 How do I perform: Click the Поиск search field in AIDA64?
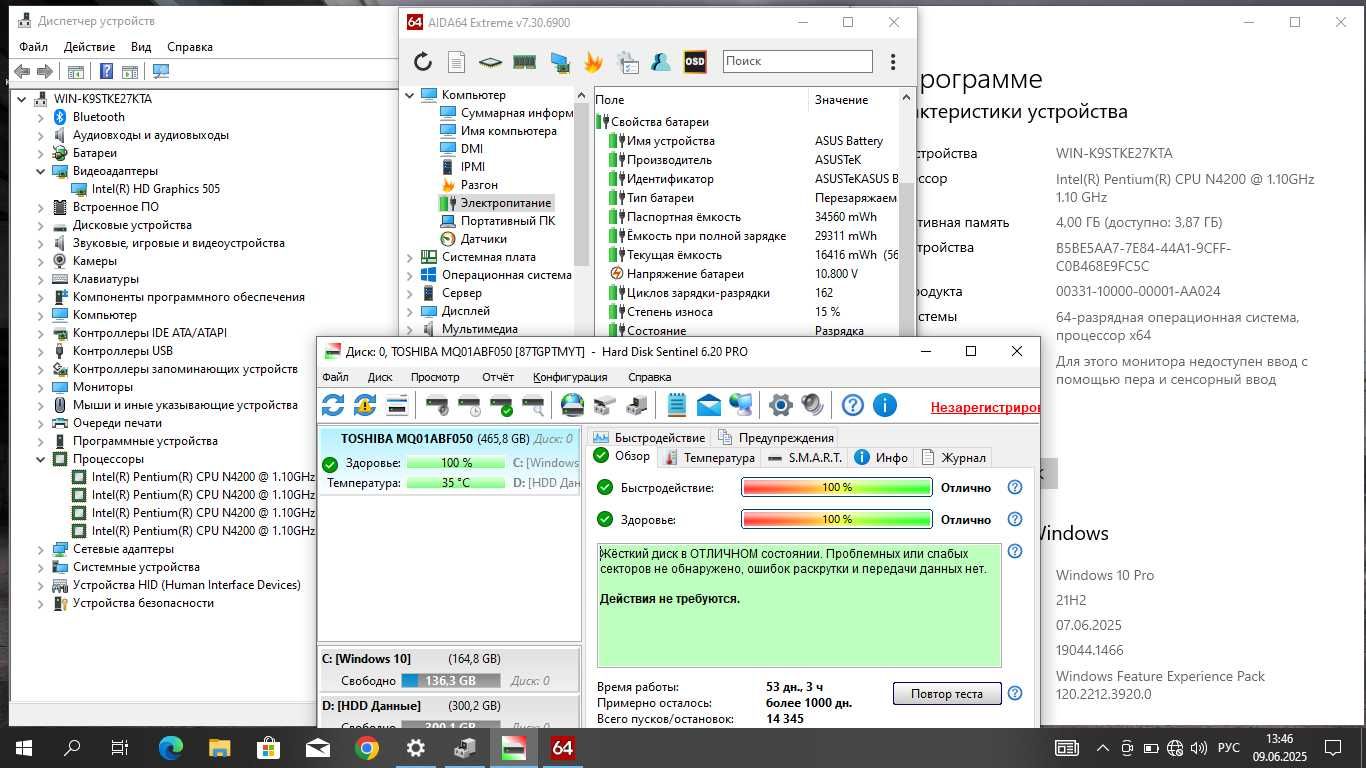tap(798, 61)
